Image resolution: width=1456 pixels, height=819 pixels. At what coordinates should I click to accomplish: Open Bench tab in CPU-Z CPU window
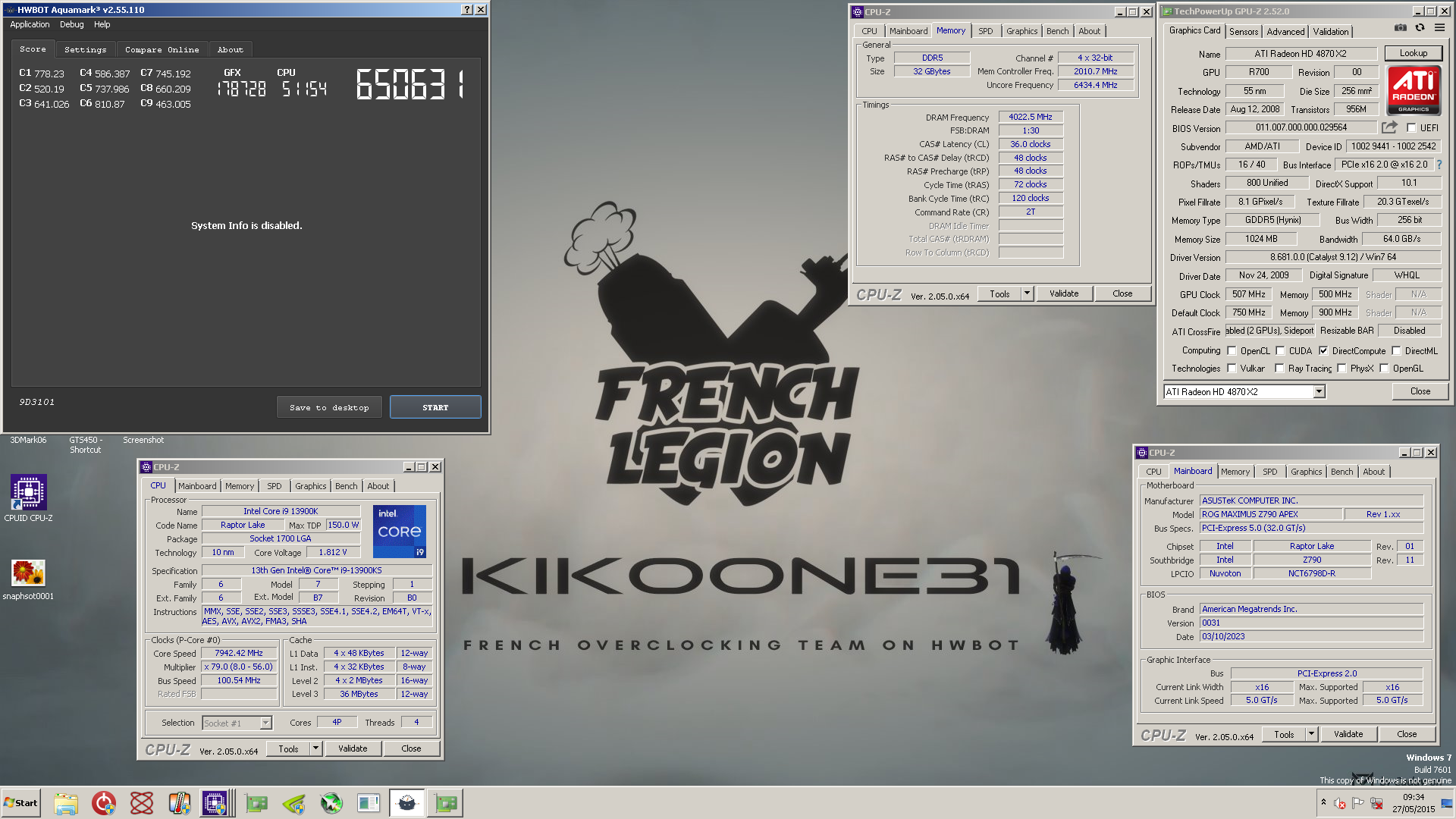(347, 486)
